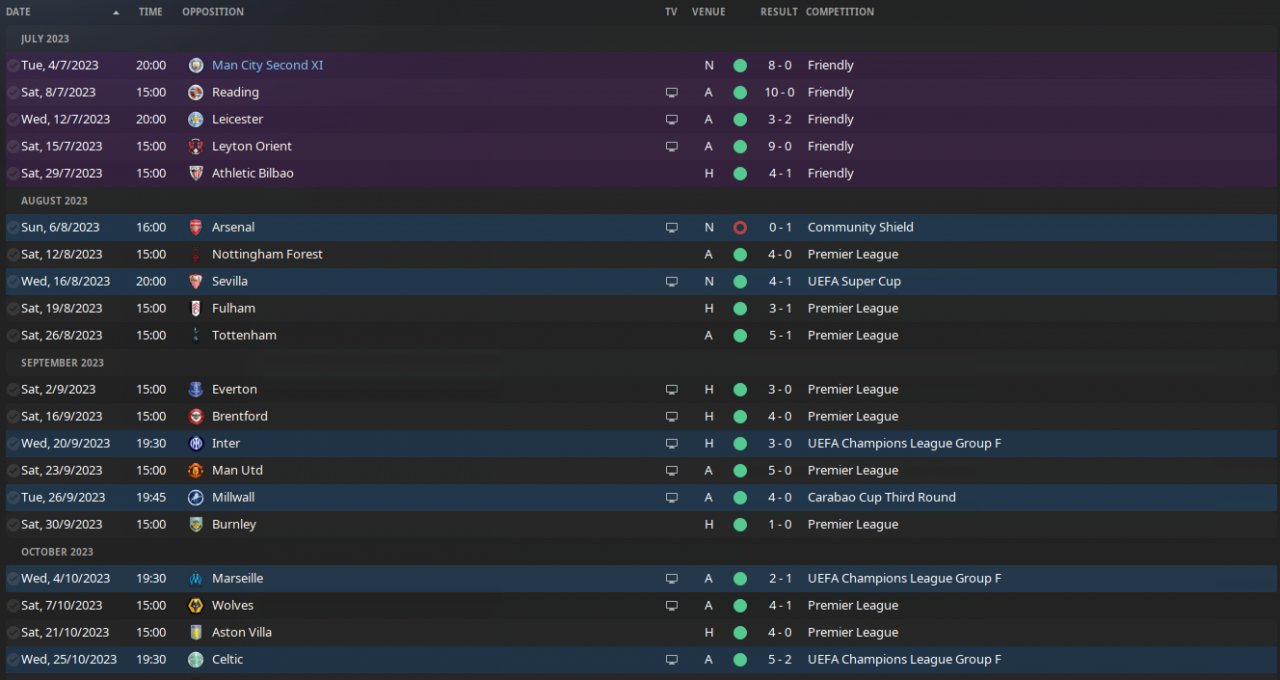This screenshot has width=1280, height=680.
Task: Collapse the JULY 2023 month group header
Action: [45, 39]
